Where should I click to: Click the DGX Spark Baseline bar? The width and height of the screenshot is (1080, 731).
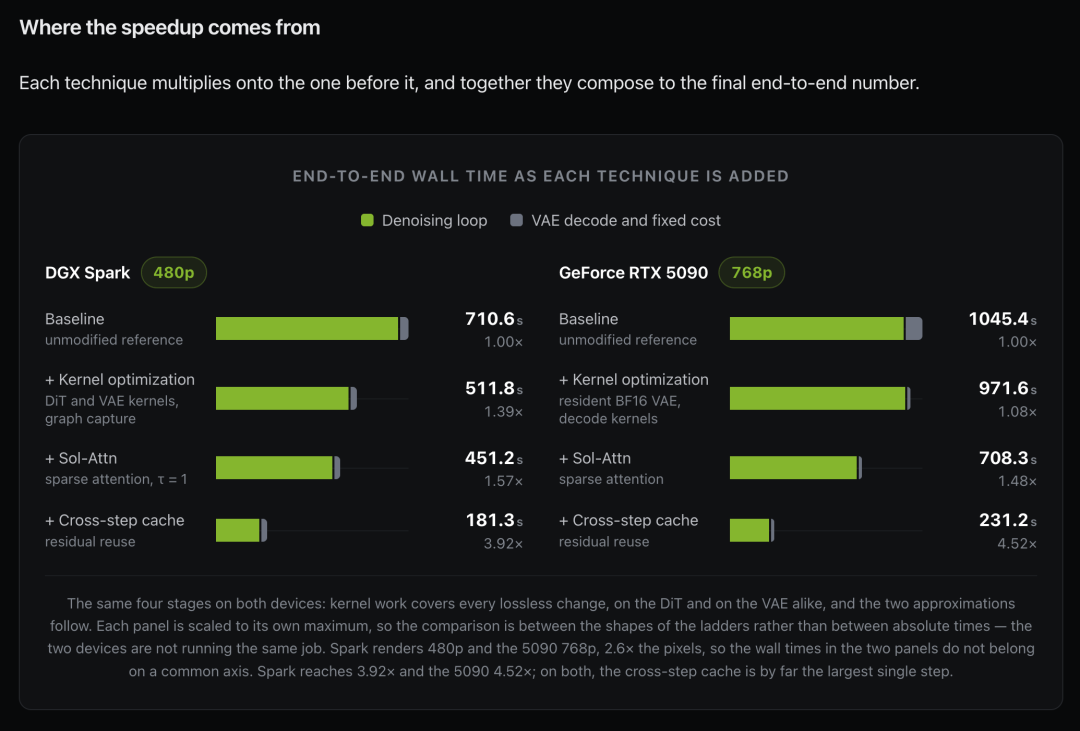click(x=312, y=329)
